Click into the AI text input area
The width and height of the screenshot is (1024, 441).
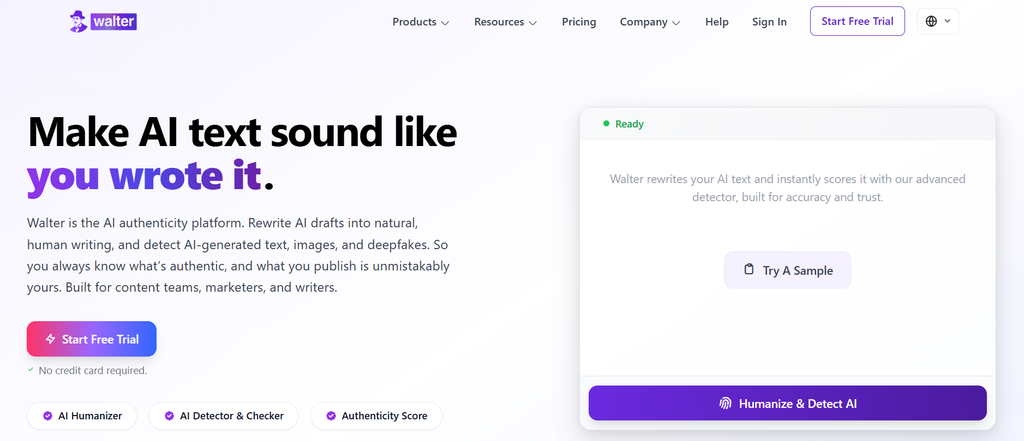click(788, 258)
